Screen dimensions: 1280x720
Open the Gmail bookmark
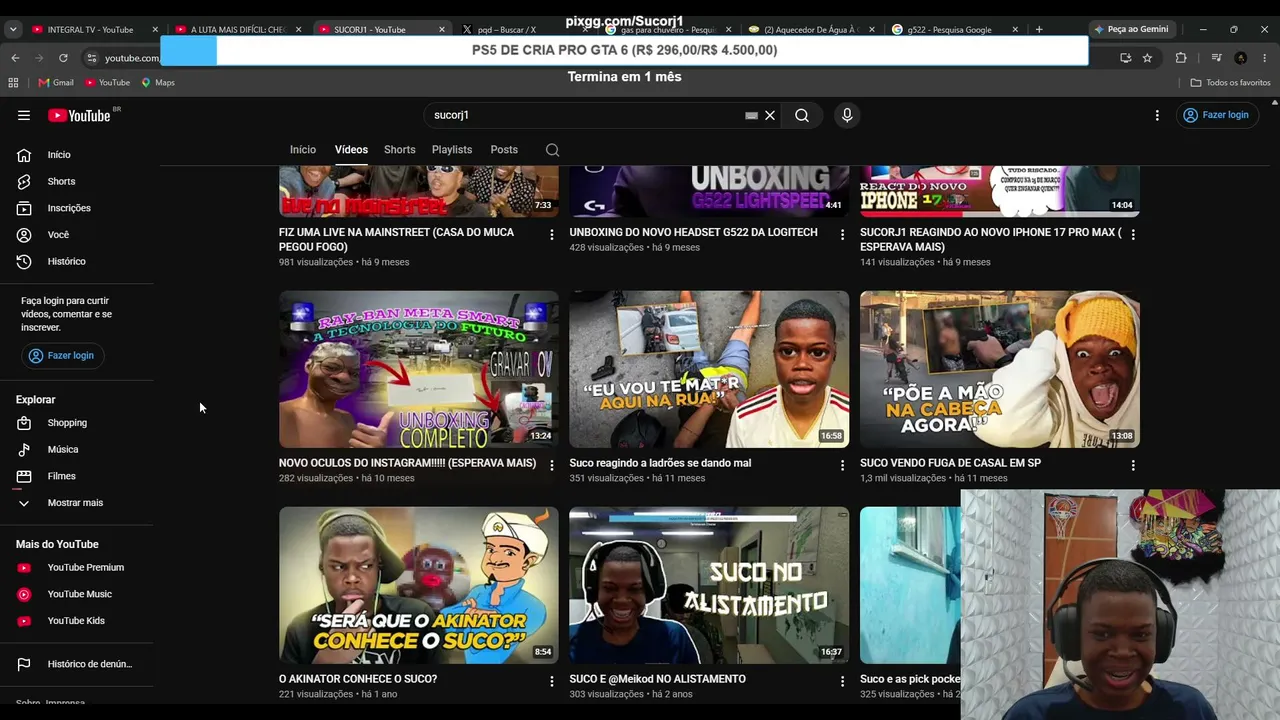click(x=56, y=82)
